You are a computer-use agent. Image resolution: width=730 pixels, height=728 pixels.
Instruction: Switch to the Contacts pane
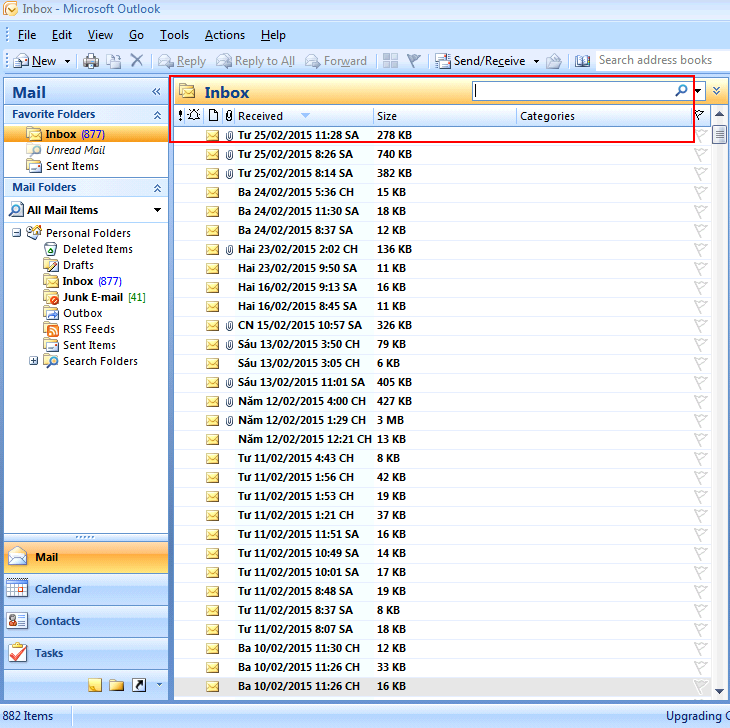(x=86, y=621)
